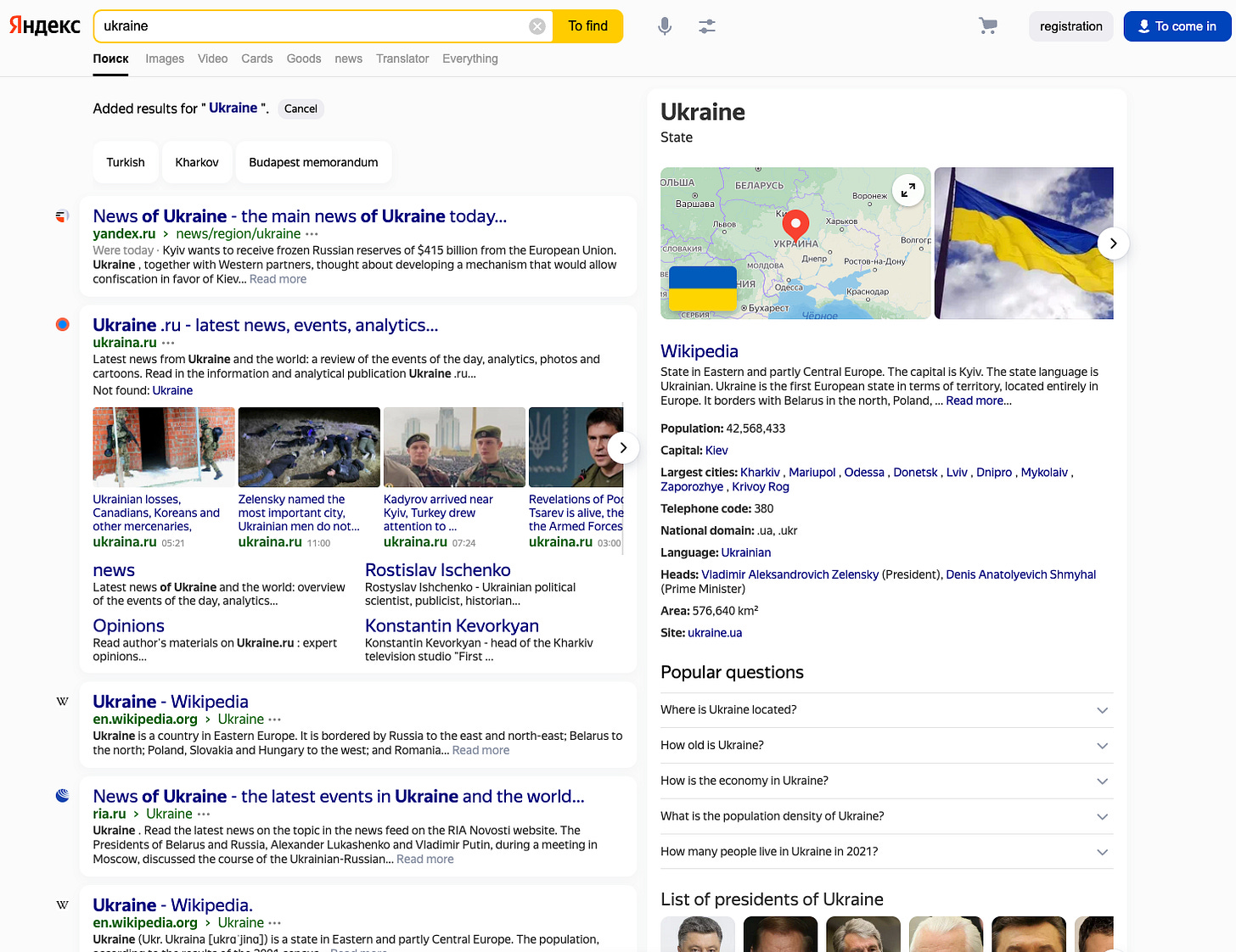
Task: Open the Goods tab
Action: click(x=304, y=59)
